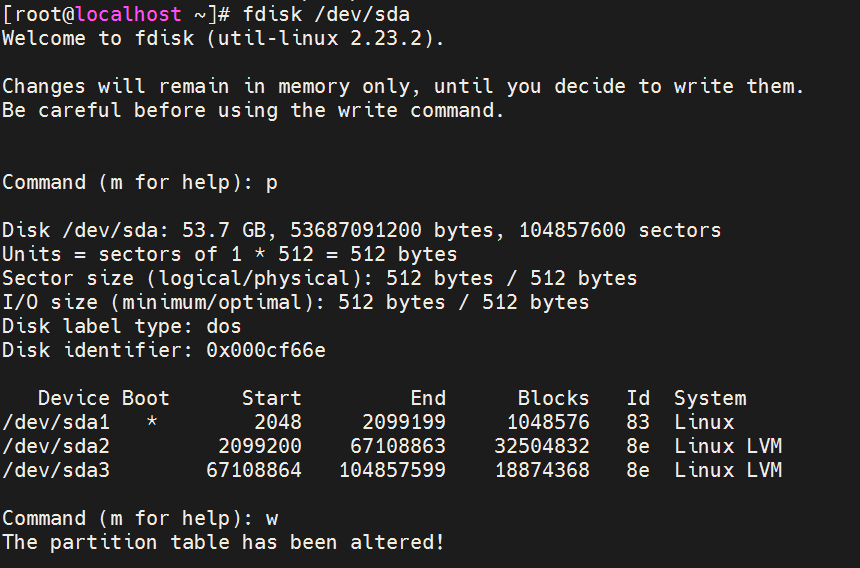Click the 'dos' disk label type value
This screenshot has width=860, height=568.
pyautogui.click(x=223, y=326)
